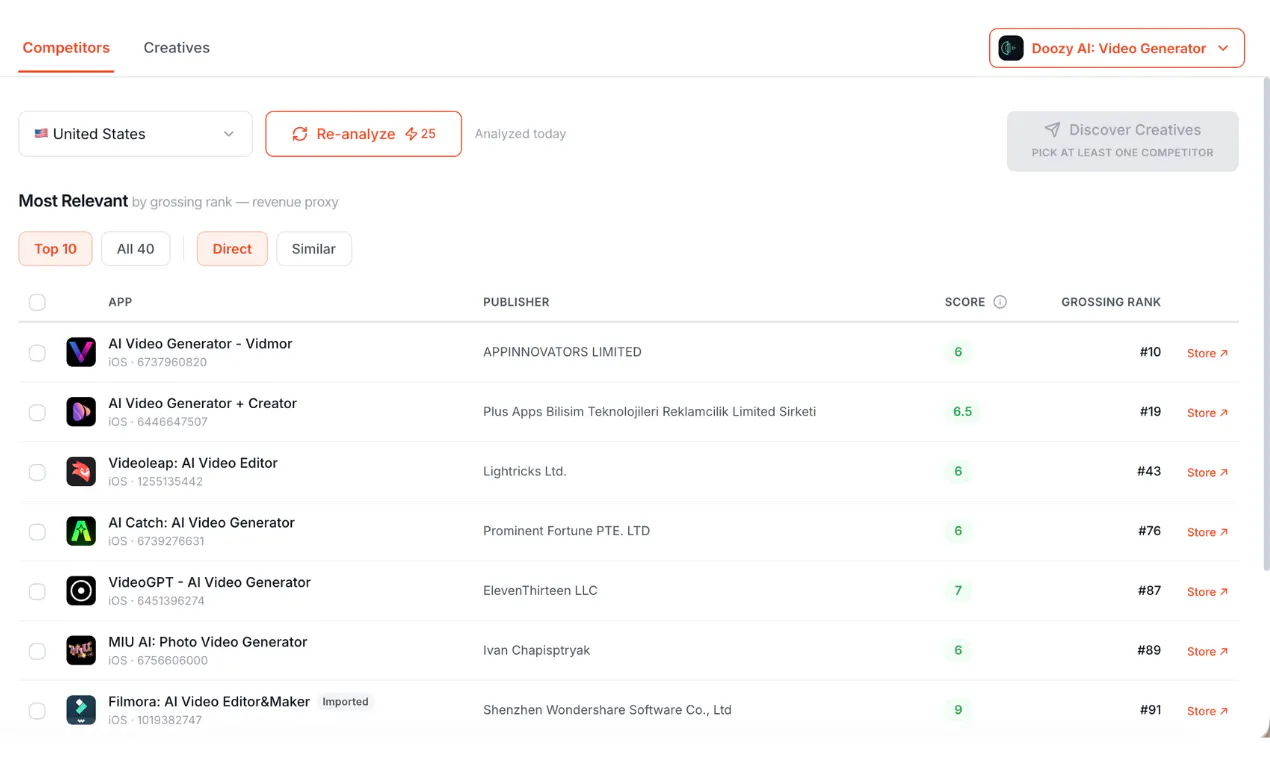Switch to the Creatives tab
Screen dimensions: 1270x760
point(176,48)
